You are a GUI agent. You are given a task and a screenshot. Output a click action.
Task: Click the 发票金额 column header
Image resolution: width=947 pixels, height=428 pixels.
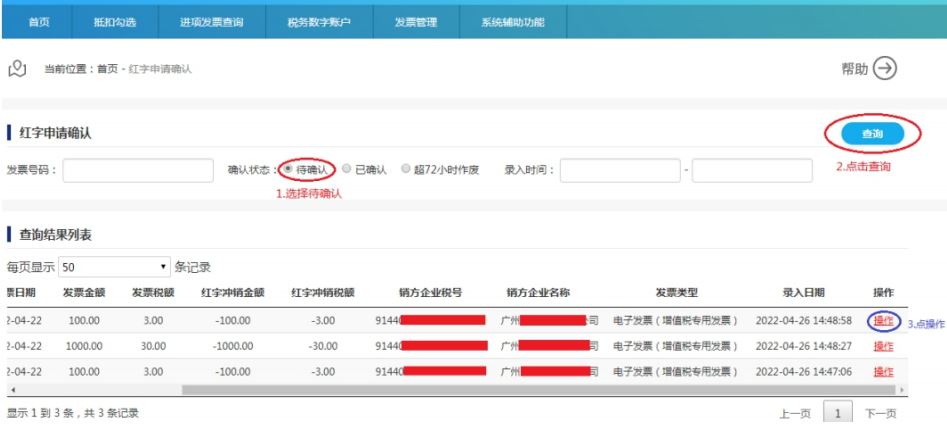[84, 293]
